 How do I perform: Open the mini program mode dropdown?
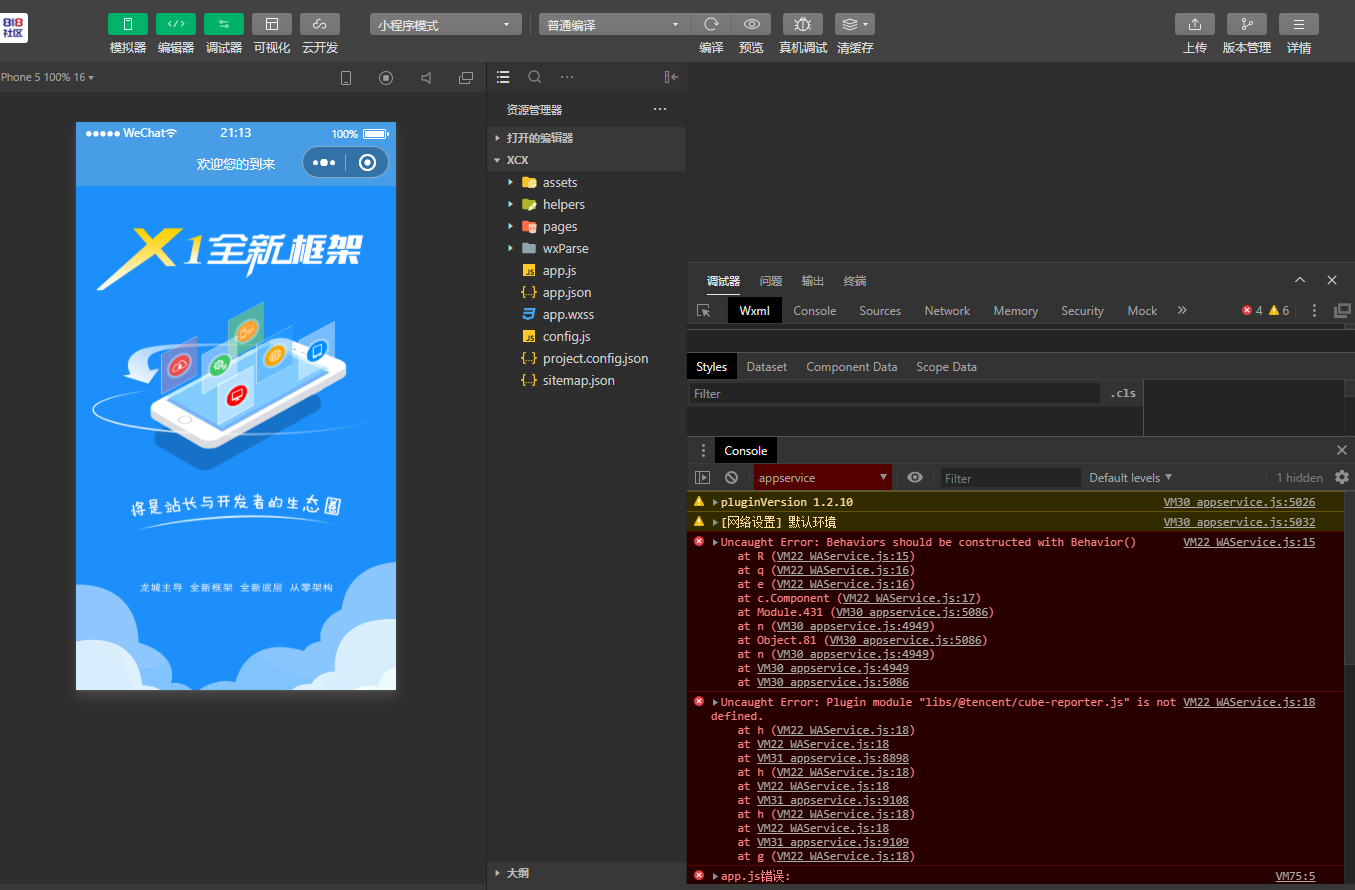click(445, 25)
